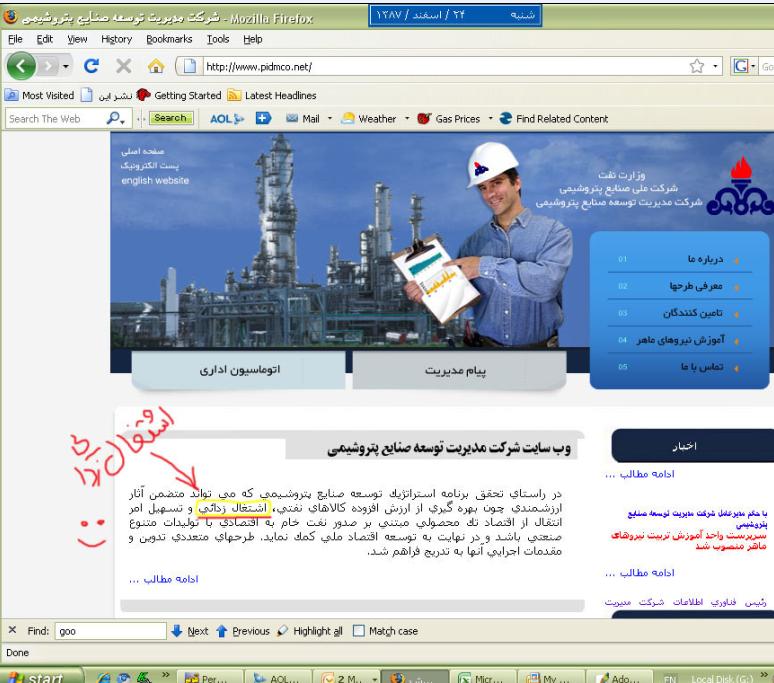Open the back/forward history dropdown arrow
The image size is (774, 683).
coord(69,67)
